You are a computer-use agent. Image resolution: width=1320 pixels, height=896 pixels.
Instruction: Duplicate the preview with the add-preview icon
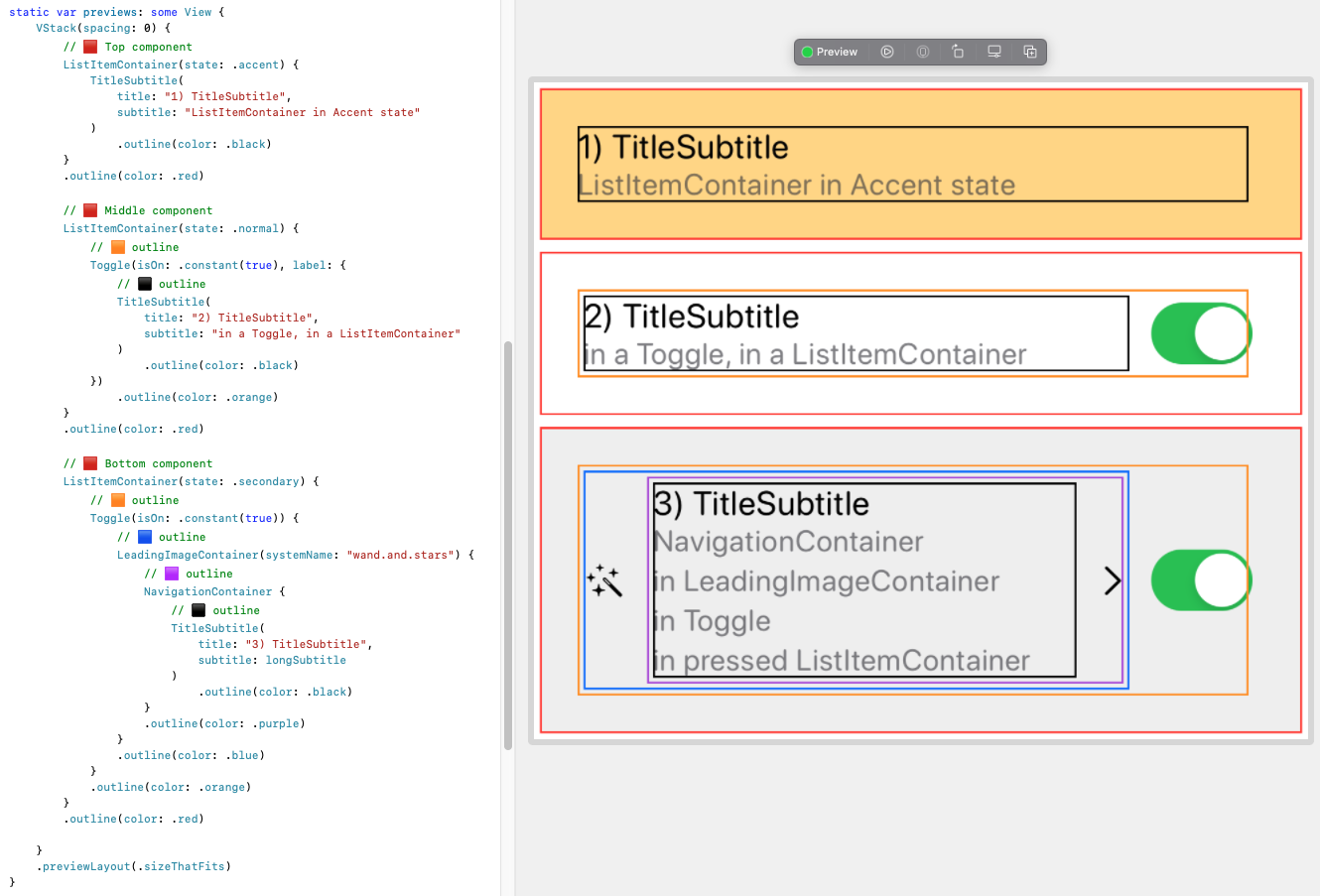[x=1029, y=51]
